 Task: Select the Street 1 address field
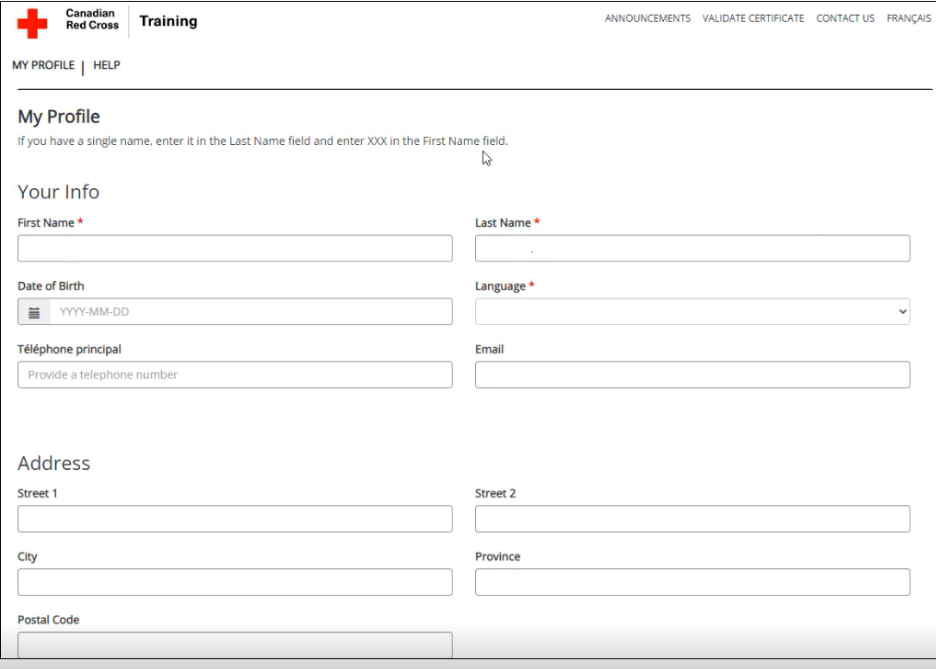tap(232, 518)
